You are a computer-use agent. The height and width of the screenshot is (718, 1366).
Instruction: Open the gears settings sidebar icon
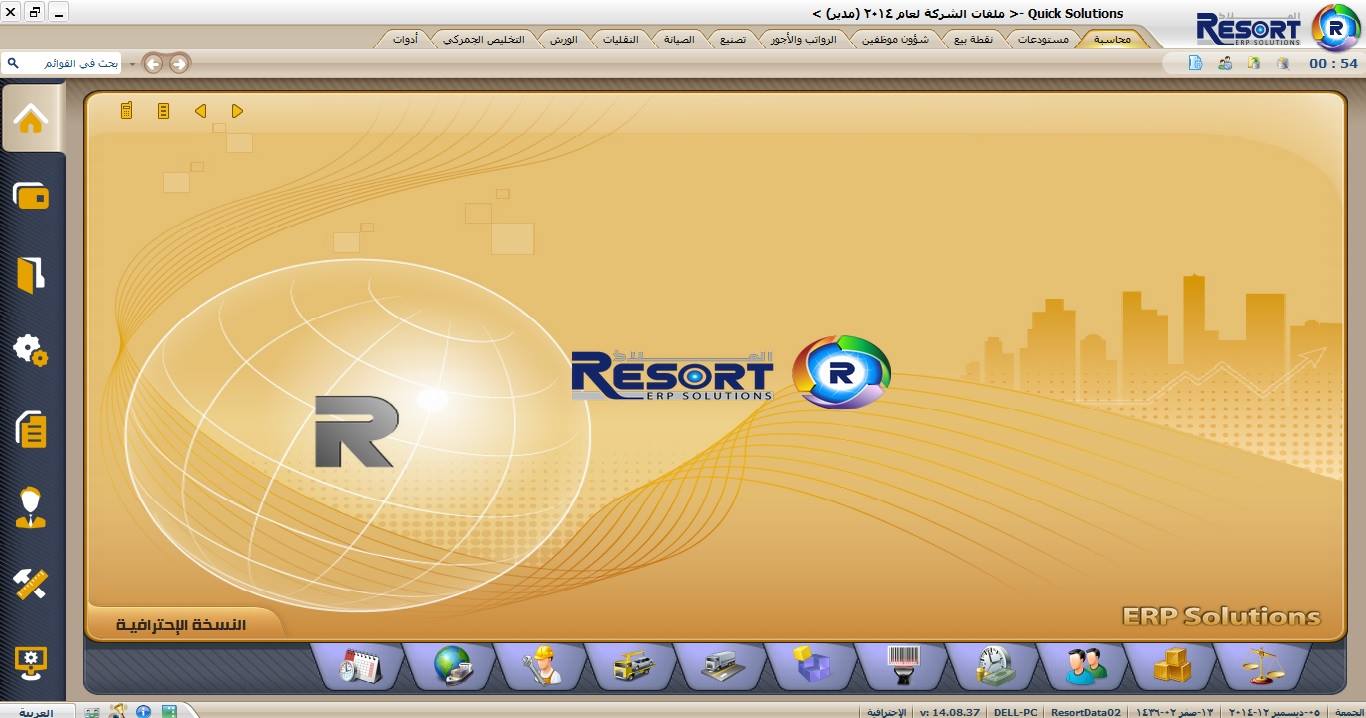click(31, 351)
